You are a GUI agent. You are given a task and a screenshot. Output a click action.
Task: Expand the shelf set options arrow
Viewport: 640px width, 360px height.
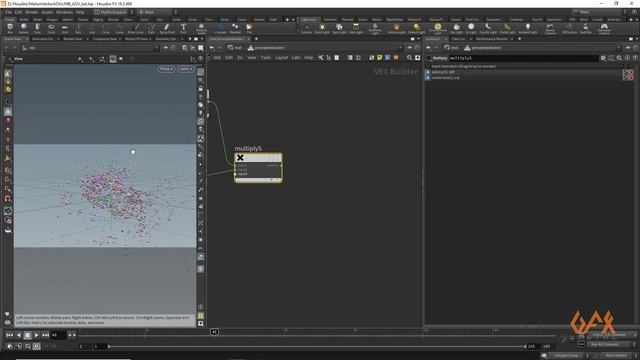click(x=293, y=19)
